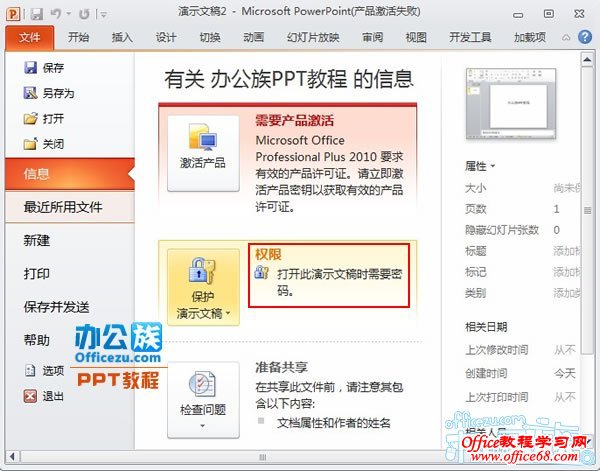600x471 pixels.
Task: Click the 激活产品 button
Action: pyautogui.click(x=203, y=153)
